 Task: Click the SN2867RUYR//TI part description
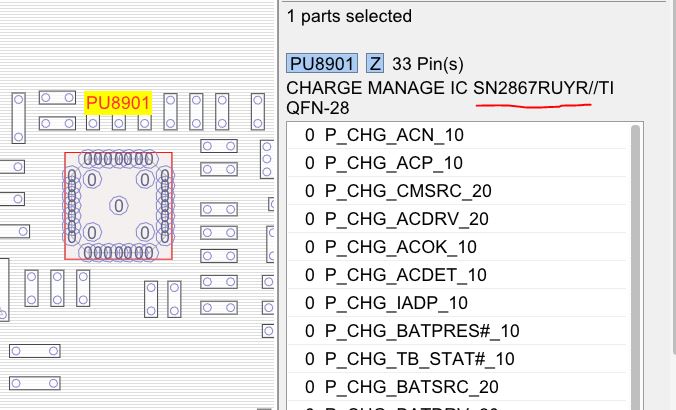point(543,88)
